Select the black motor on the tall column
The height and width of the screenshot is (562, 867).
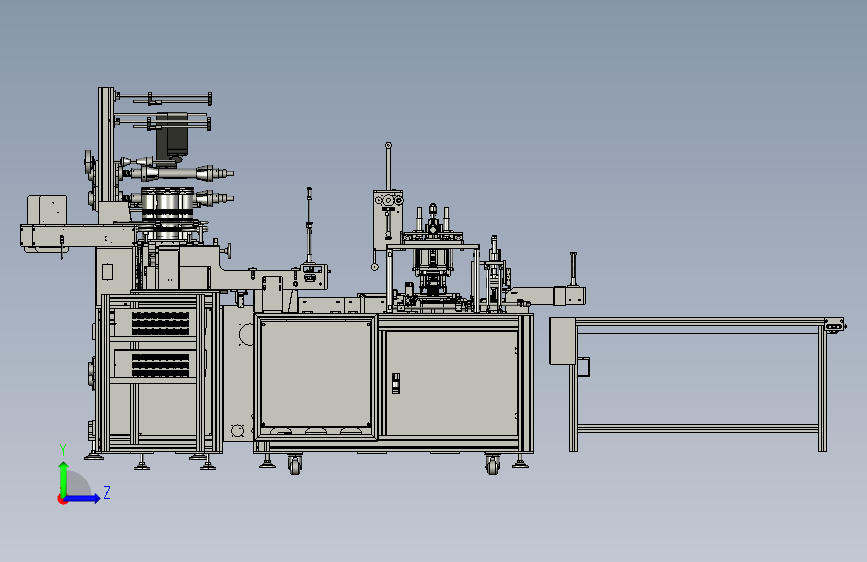[172, 137]
